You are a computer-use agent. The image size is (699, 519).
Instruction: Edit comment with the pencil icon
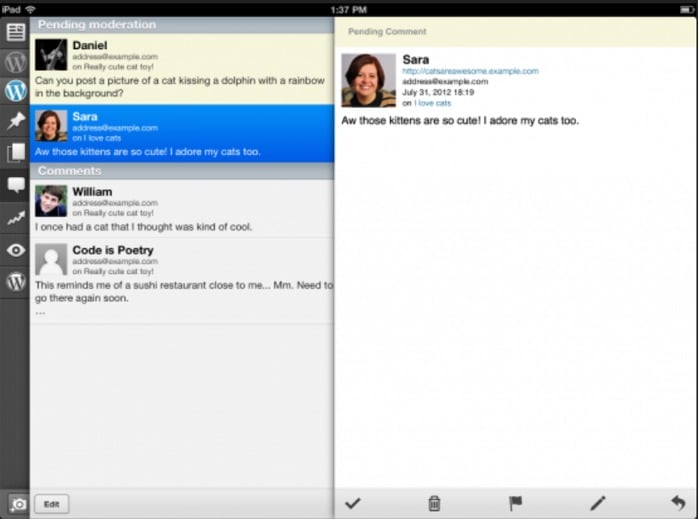point(598,503)
